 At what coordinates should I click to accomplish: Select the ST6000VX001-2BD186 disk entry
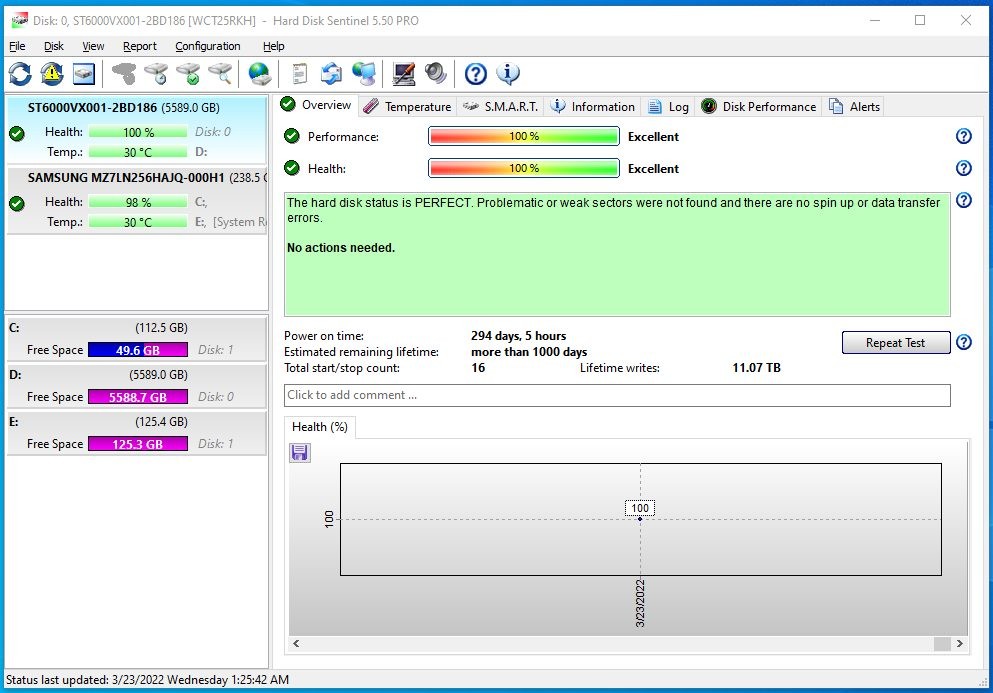click(136, 130)
